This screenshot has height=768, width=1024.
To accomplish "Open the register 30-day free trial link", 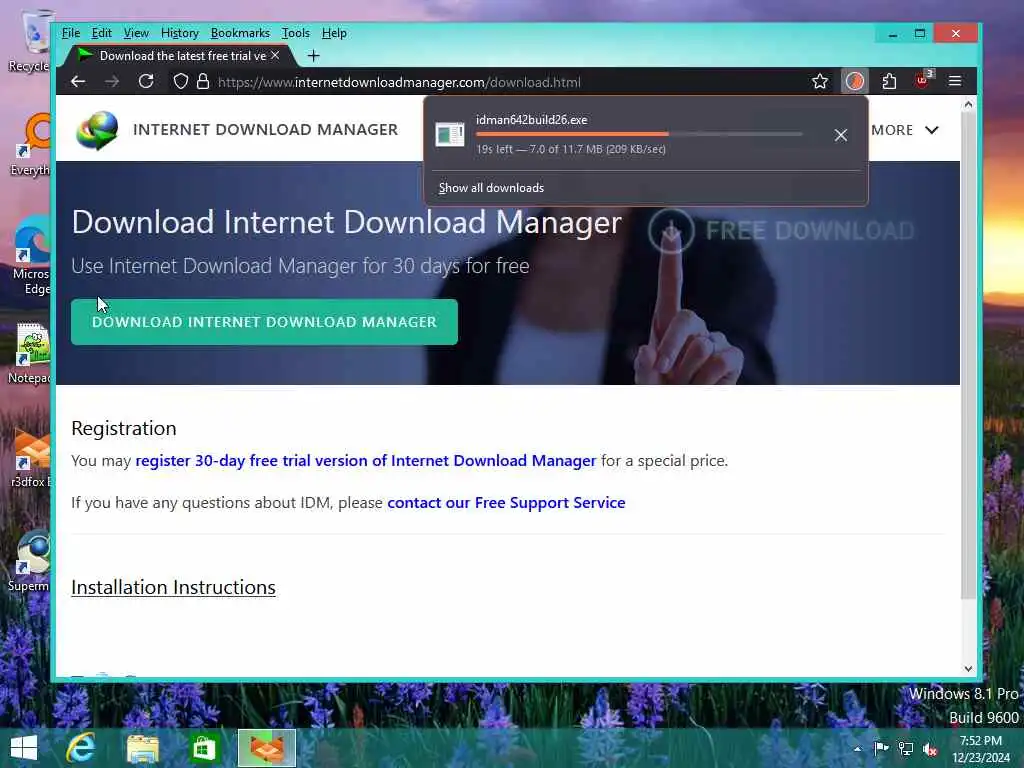I will tap(366, 460).
